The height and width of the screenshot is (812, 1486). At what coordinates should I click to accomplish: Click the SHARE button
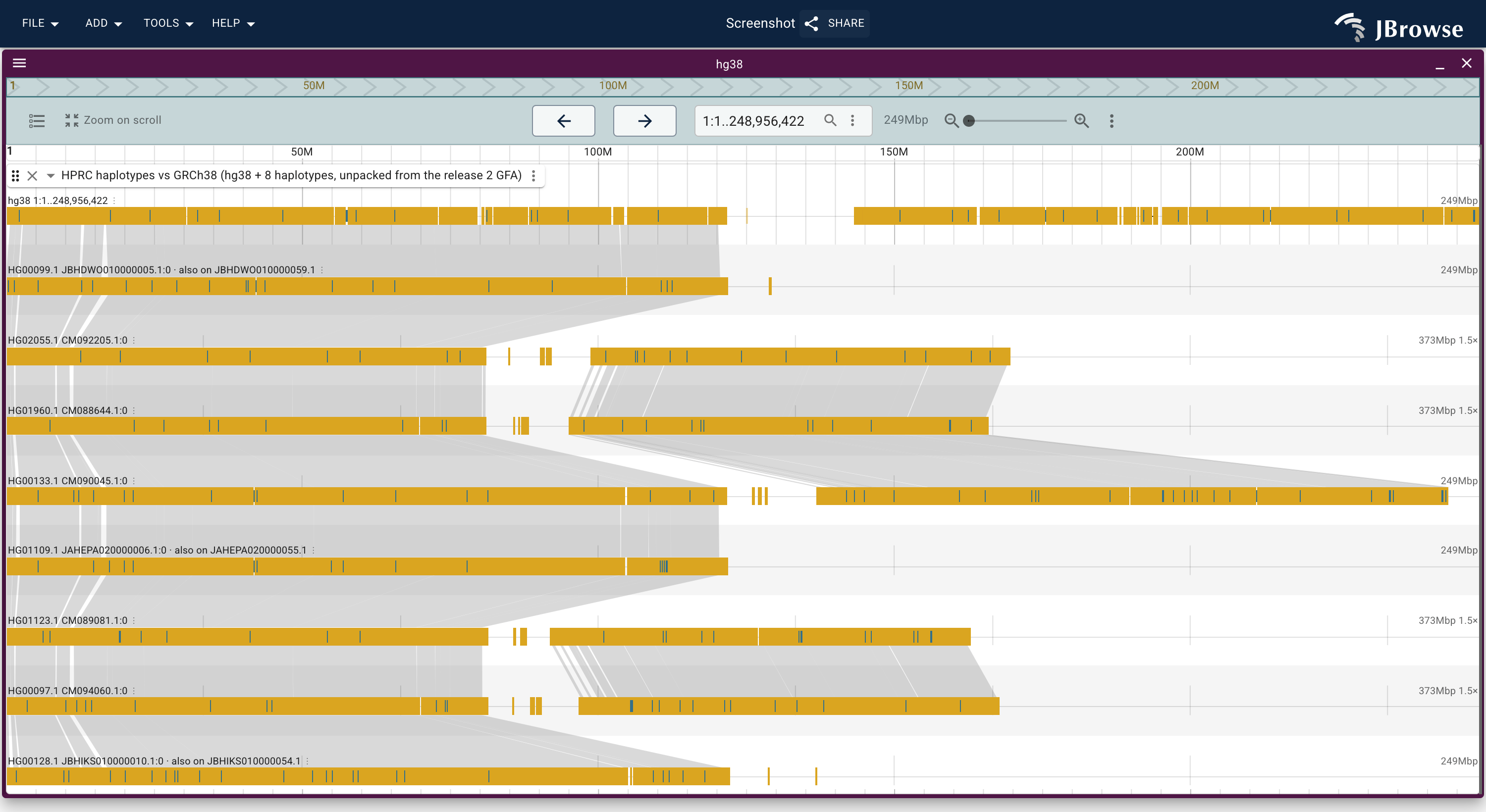(x=834, y=23)
